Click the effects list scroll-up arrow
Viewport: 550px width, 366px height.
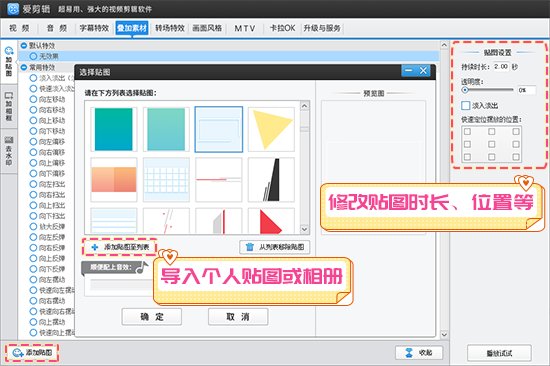point(444,45)
